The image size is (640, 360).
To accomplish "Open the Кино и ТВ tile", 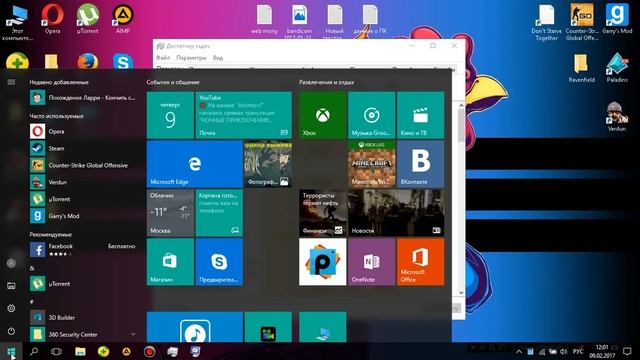I will pos(420,115).
